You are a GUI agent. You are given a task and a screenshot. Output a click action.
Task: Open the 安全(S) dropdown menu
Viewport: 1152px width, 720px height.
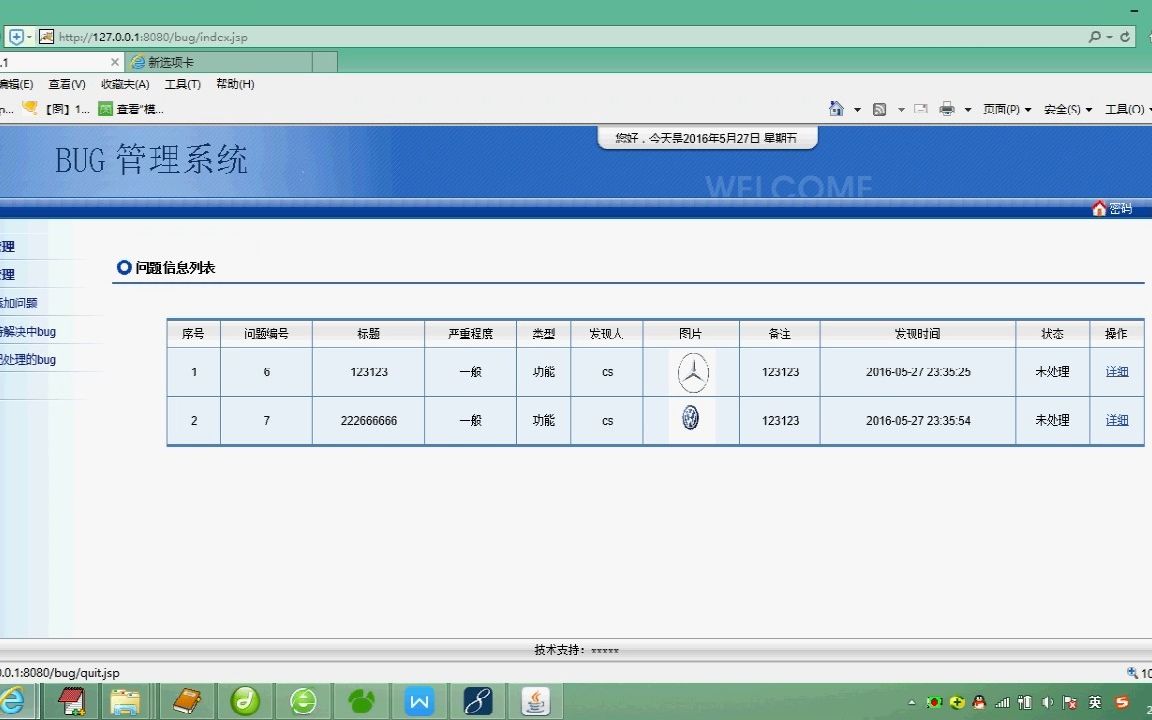click(x=1062, y=109)
